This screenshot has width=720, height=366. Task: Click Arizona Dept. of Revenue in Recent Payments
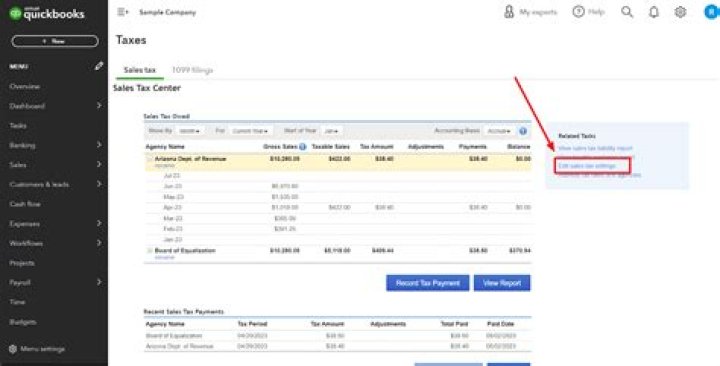click(179, 346)
